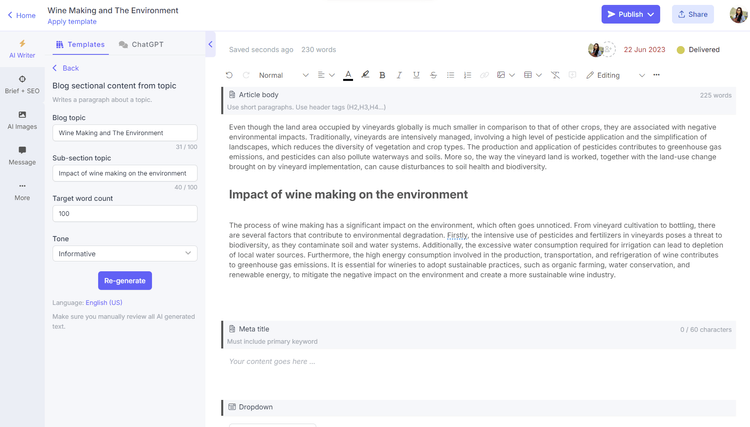This screenshot has height=427, width=750.
Task: Collapse the left templates panel
Action: [210, 44]
